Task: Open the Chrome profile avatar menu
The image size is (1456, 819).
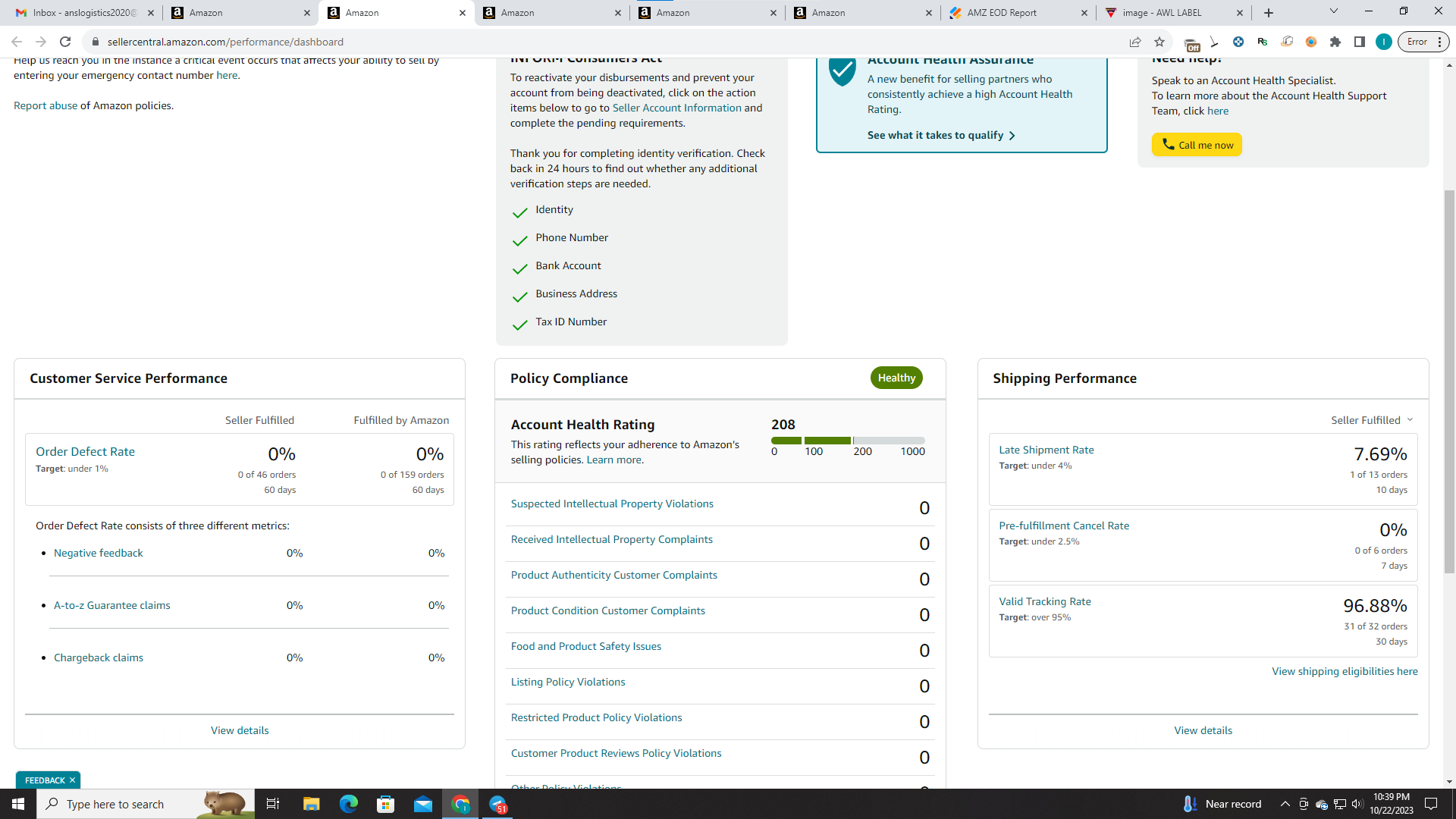Action: 1384,42
